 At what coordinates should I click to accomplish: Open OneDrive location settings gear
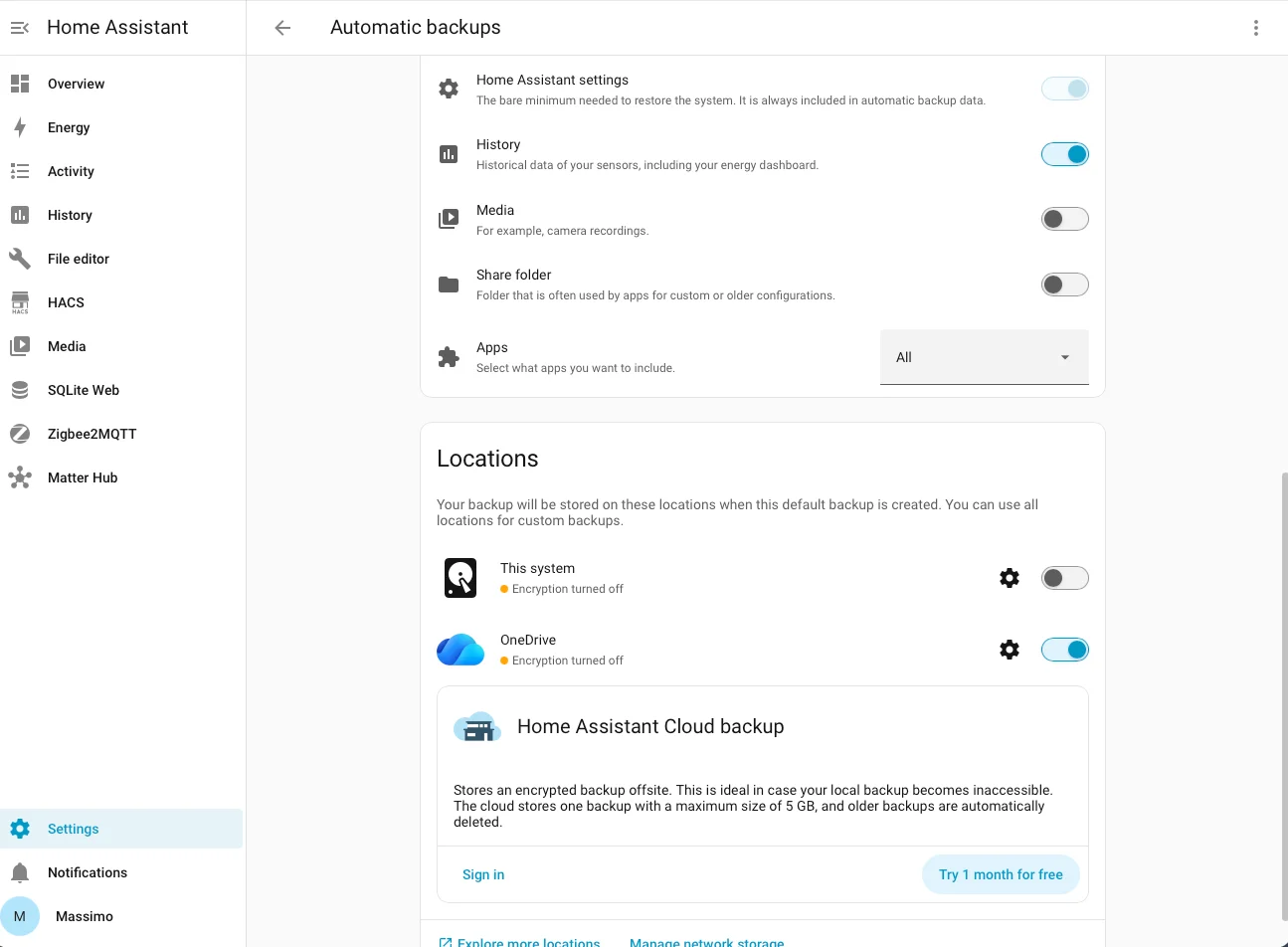pyautogui.click(x=1010, y=650)
